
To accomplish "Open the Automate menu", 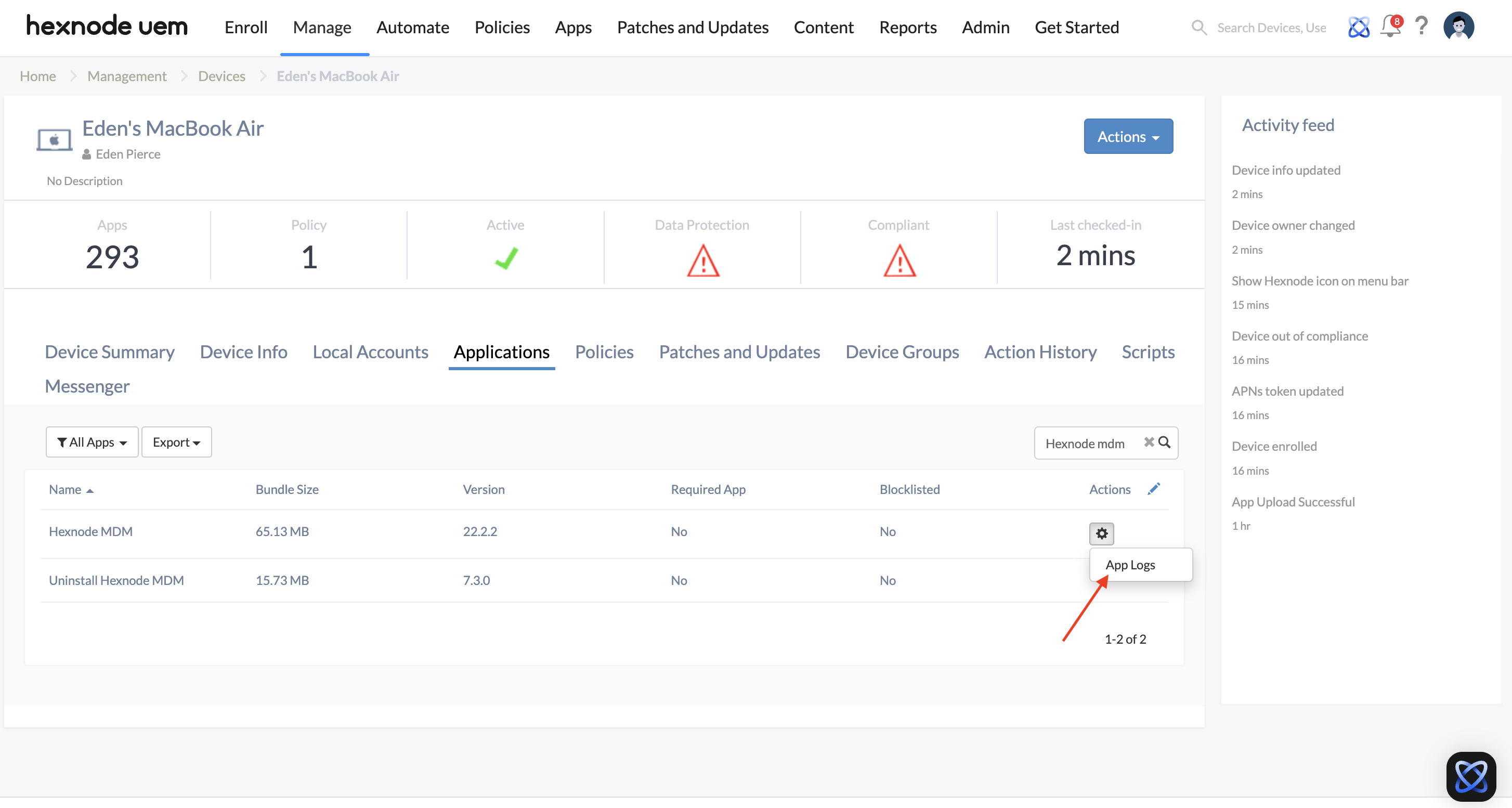I will [x=413, y=28].
